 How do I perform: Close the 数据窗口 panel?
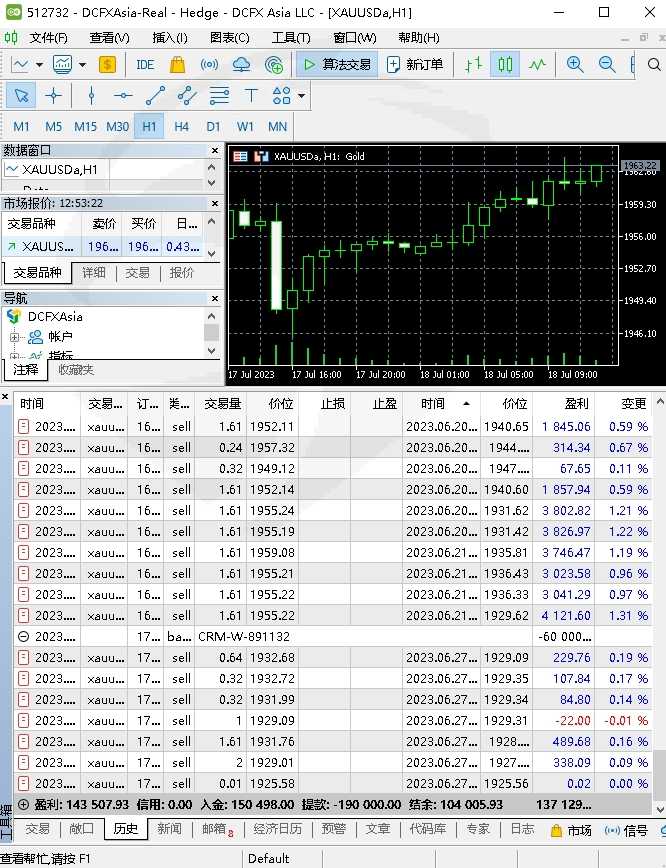click(x=215, y=151)
